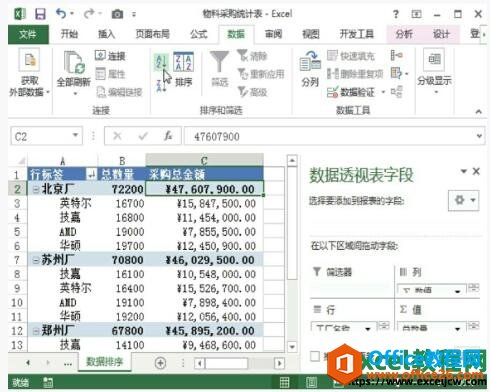Click the previous sheet navigation arrow
Viewport: 490px width, 392px height.
tap(28, 363)
